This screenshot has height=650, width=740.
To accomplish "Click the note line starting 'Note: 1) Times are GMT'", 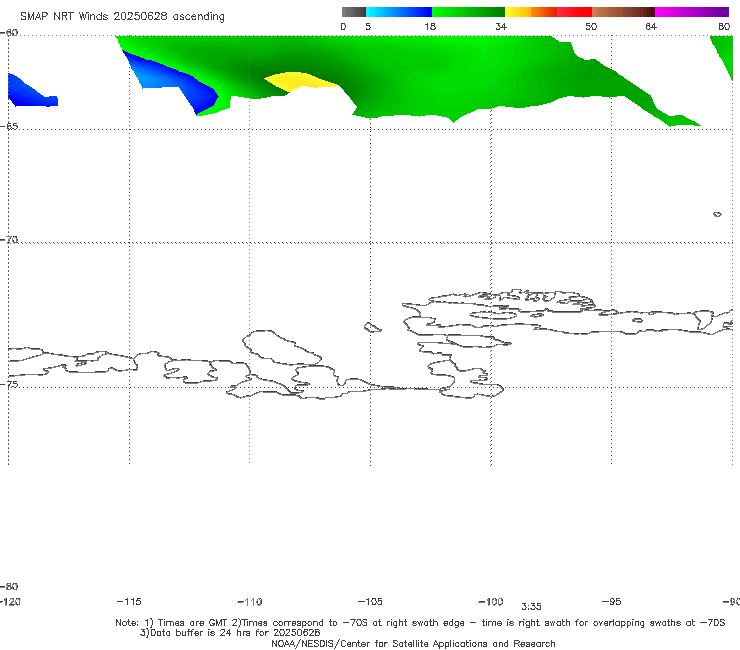I will point(420,623).
